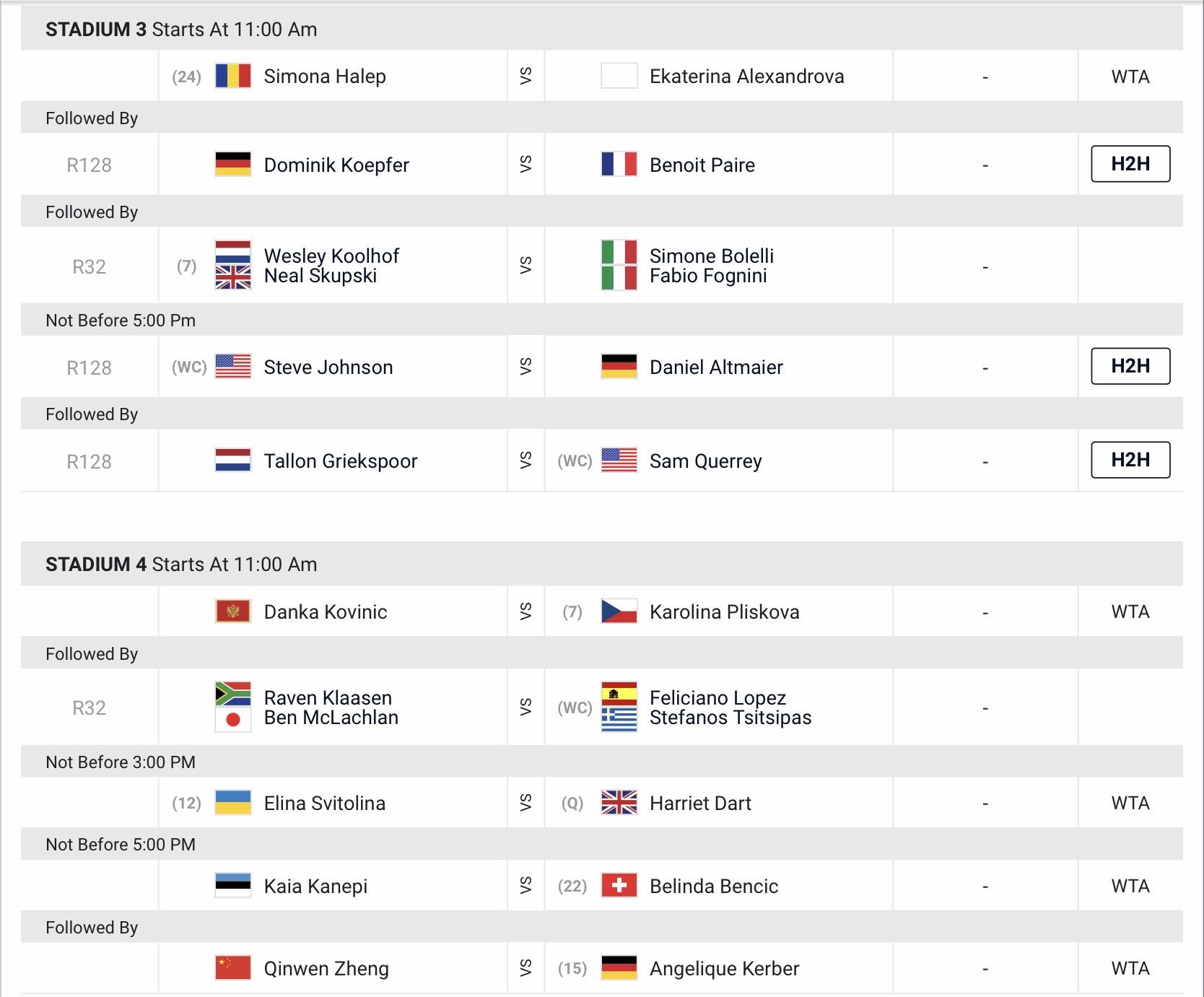This screenshot has height=997, width=1204.
Task: Click Estonian flag beside Kaia Kanepi
Action: [x=233, y=886]
